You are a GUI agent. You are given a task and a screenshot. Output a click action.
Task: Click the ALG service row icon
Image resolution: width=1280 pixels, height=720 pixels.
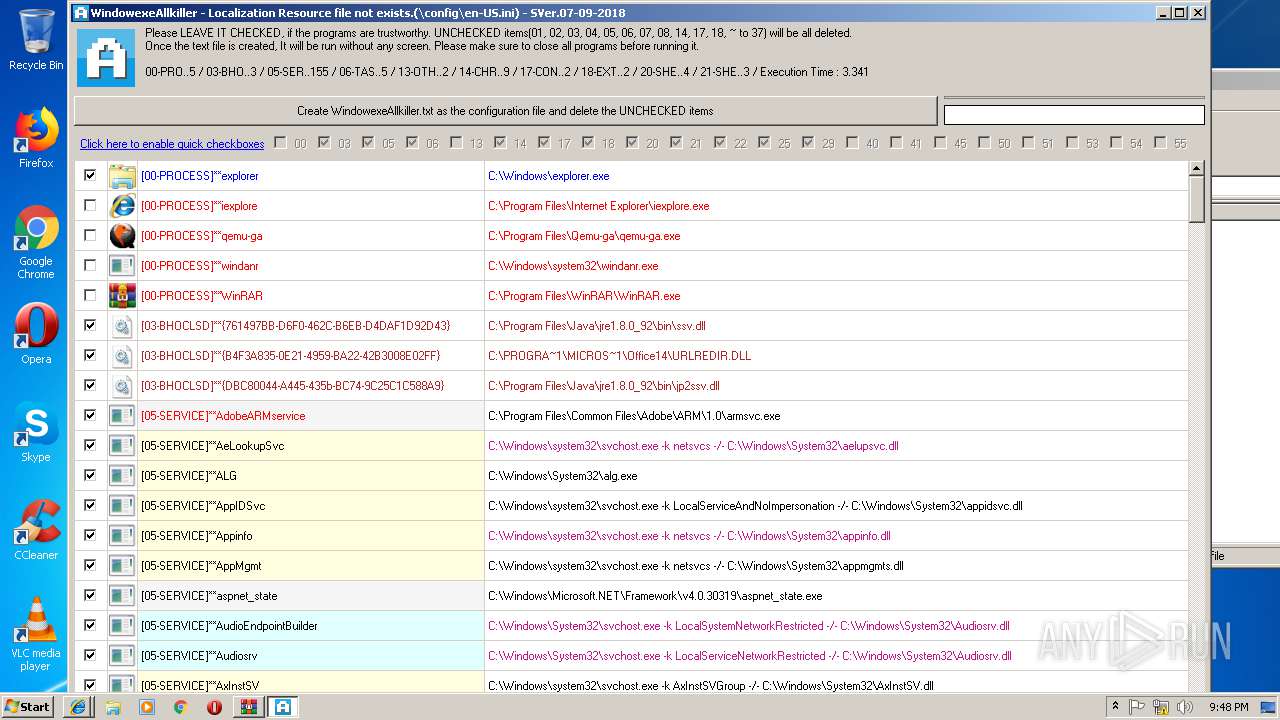click(122, 476)
